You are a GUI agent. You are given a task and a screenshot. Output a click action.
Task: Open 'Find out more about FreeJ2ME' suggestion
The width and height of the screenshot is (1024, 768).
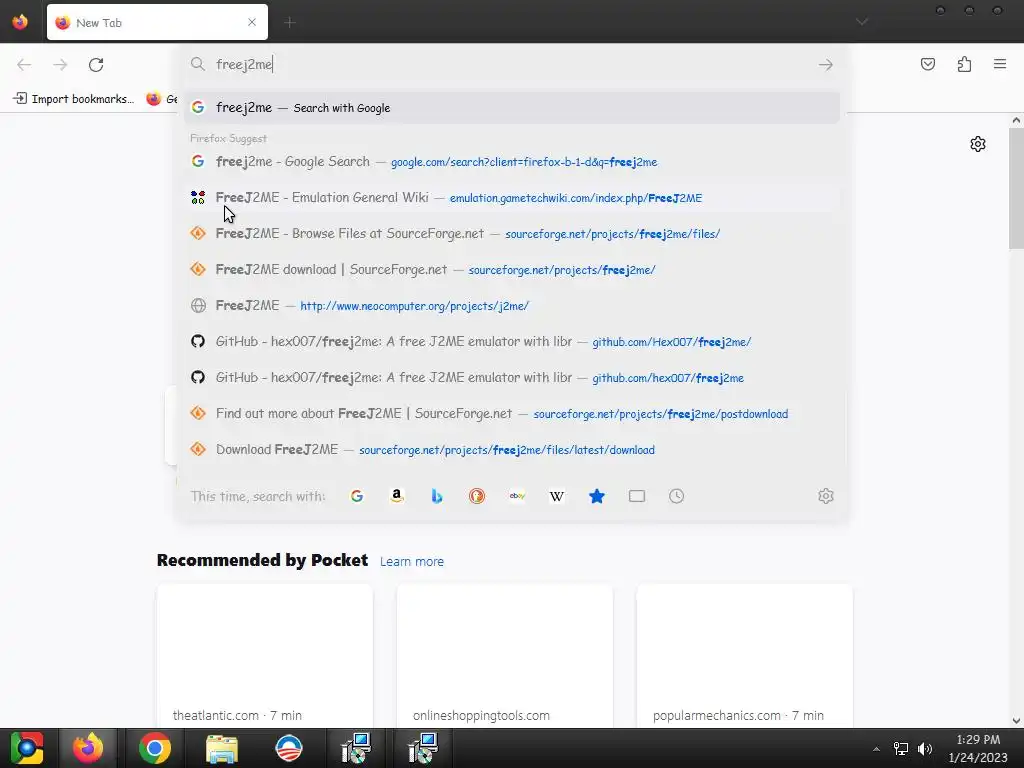(511, 413)
